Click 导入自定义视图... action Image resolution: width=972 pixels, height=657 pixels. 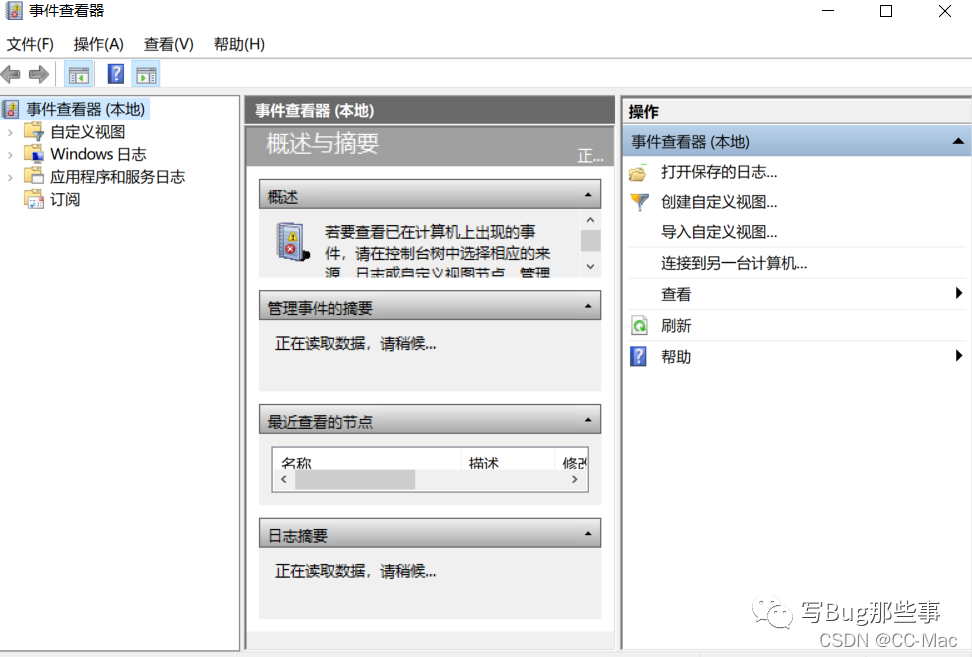(718, 232)
